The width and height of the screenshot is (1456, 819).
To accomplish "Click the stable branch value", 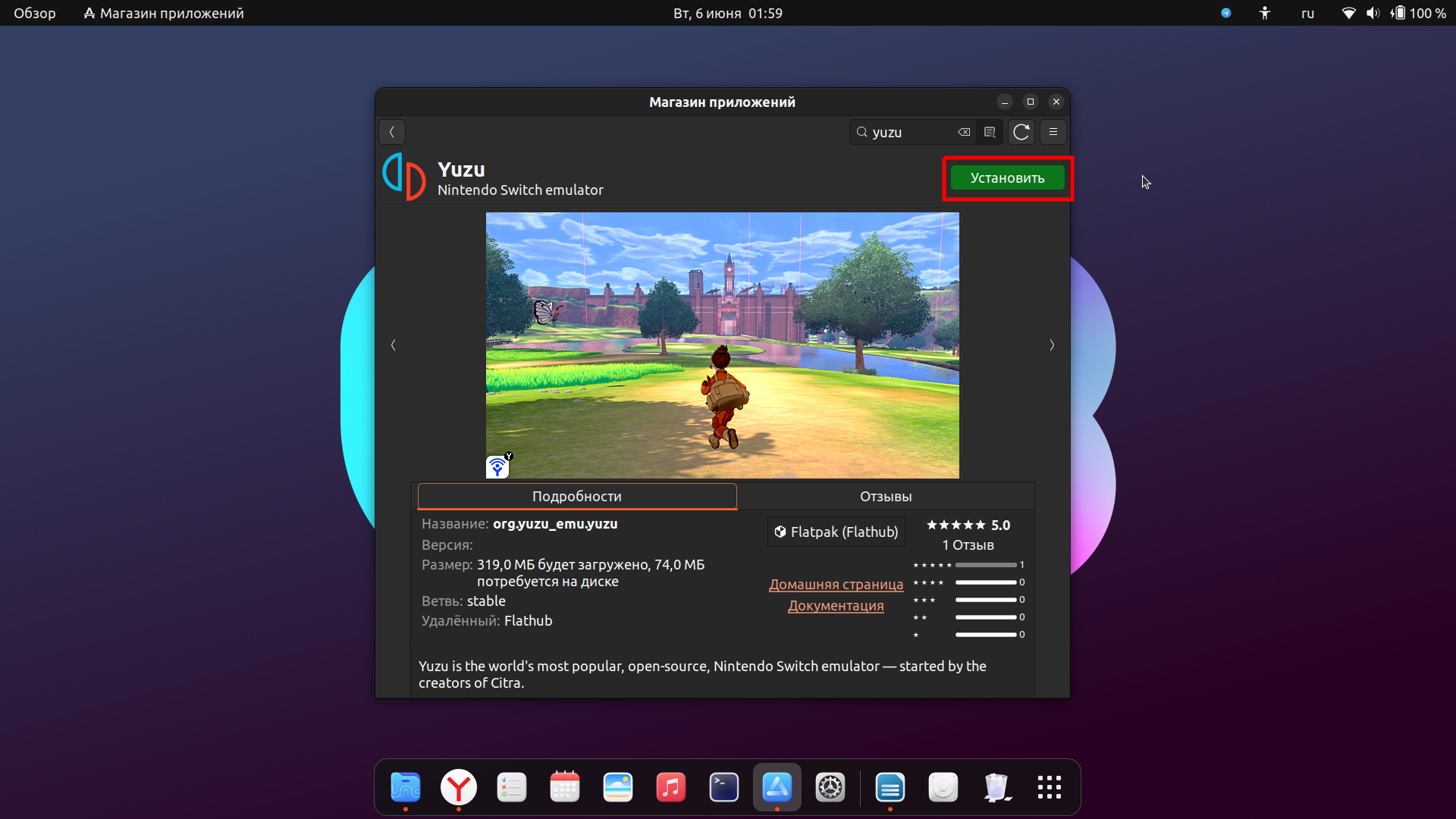I will [486, 601].
